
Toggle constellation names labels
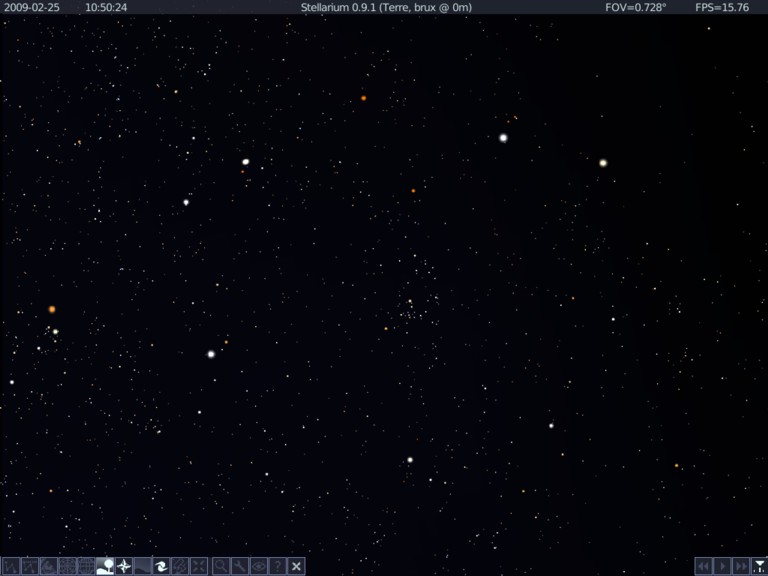tap(30, 567)
